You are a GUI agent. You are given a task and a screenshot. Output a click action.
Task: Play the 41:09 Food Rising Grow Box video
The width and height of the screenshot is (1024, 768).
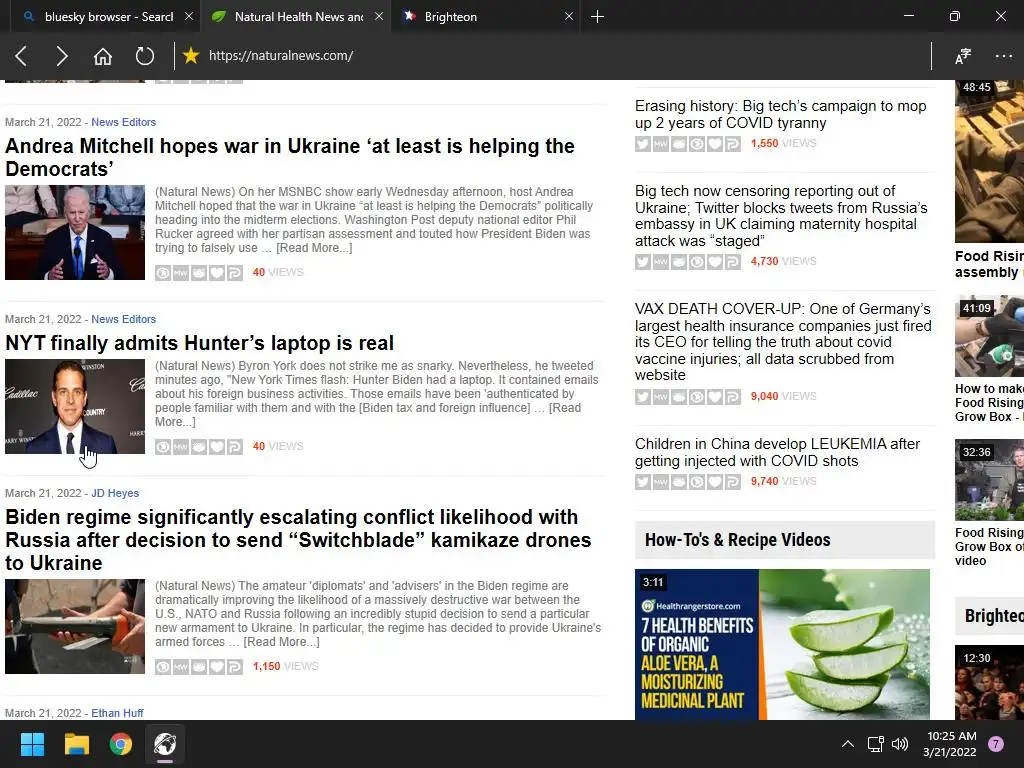(989, 336)
